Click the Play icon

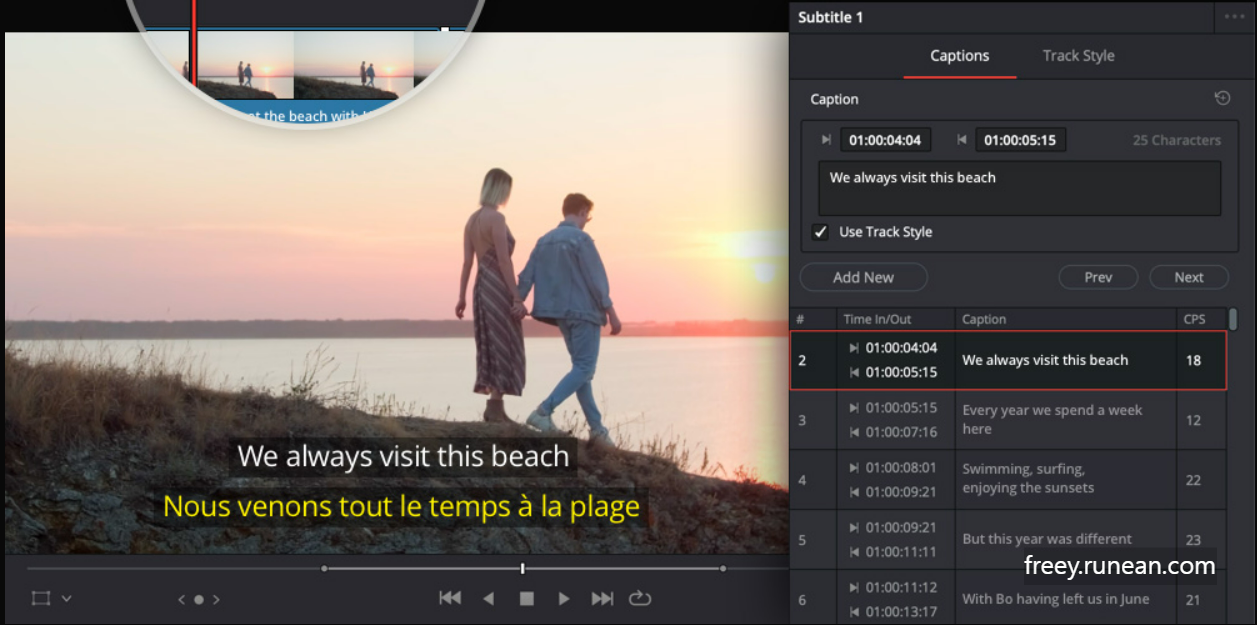(563, 598)
